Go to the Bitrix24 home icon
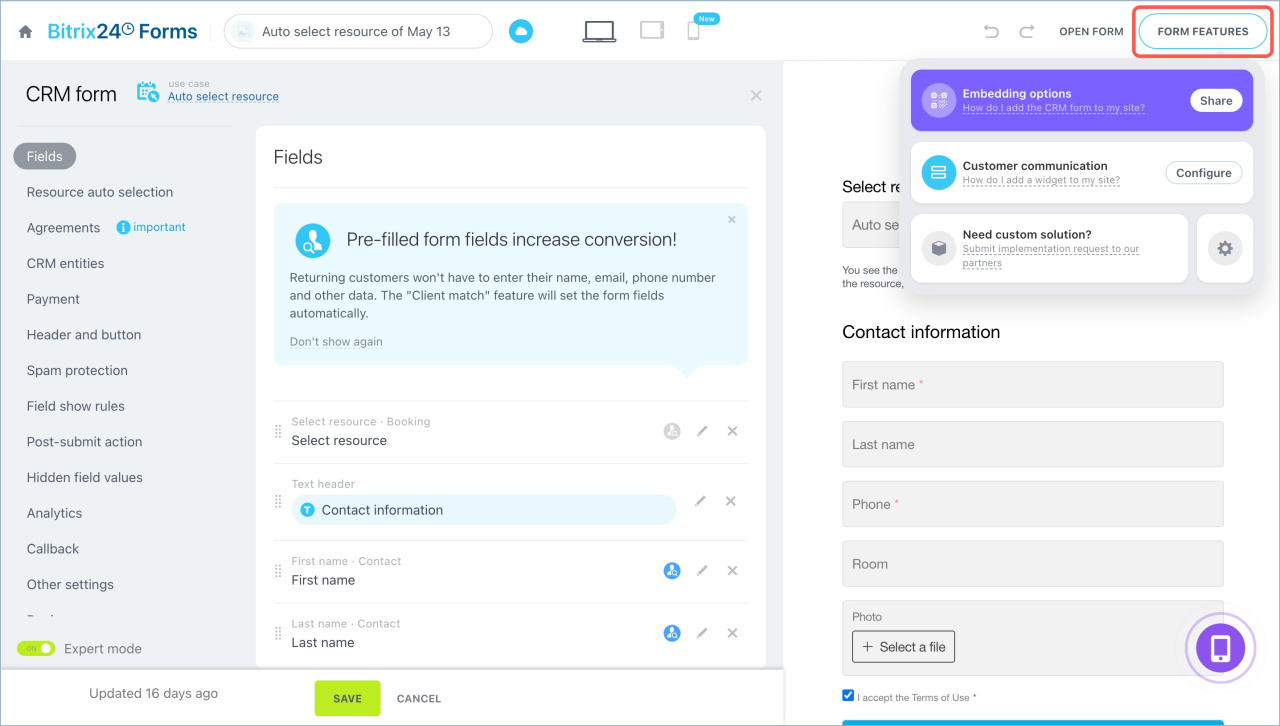 pos(26,32)
